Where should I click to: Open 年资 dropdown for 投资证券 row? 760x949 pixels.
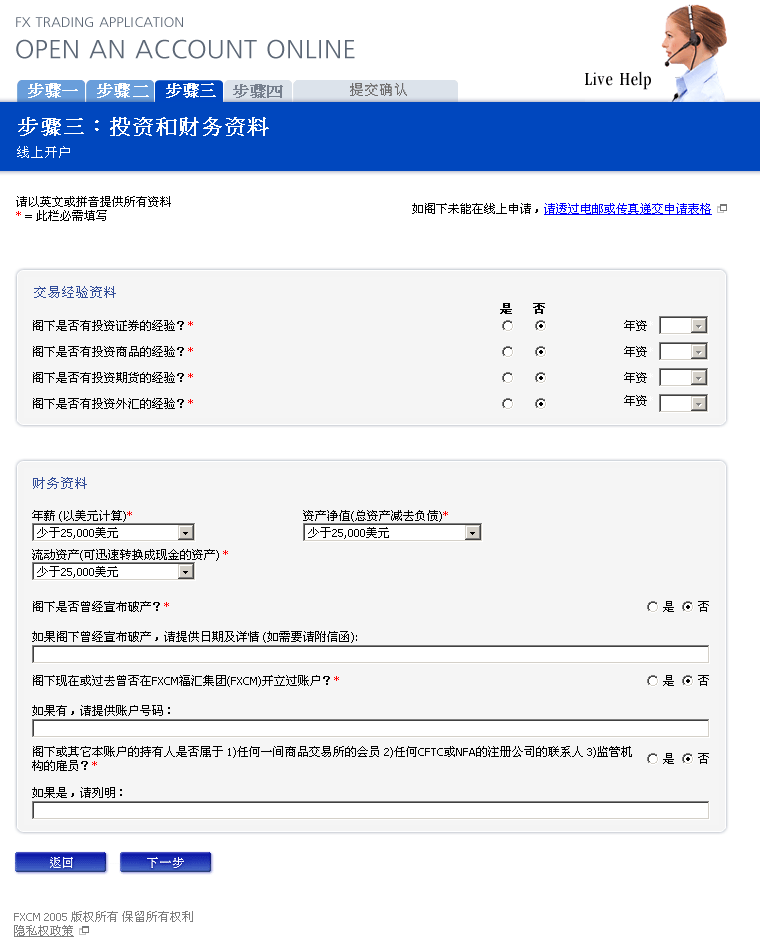tap(698, 325)
